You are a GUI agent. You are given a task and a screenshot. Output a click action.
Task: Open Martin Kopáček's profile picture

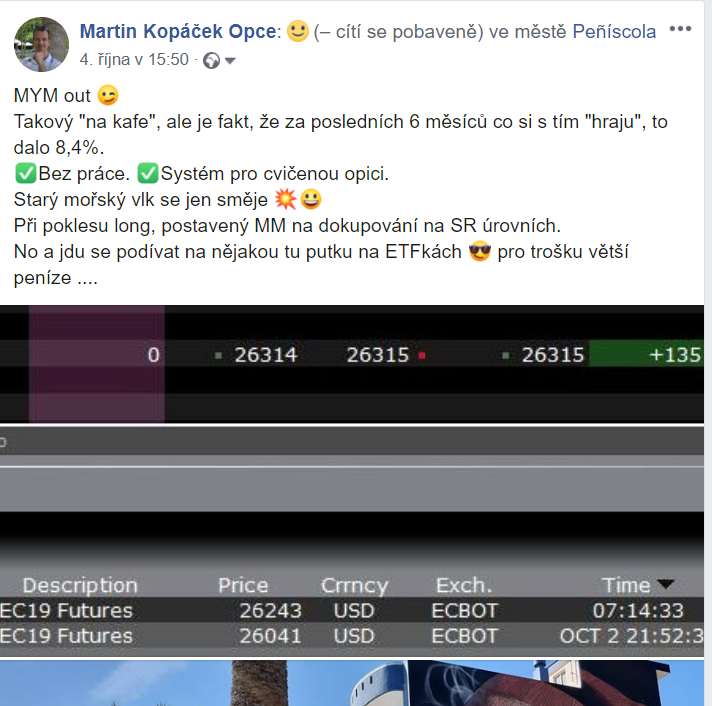pyautogui.click(x=41, y=44)
